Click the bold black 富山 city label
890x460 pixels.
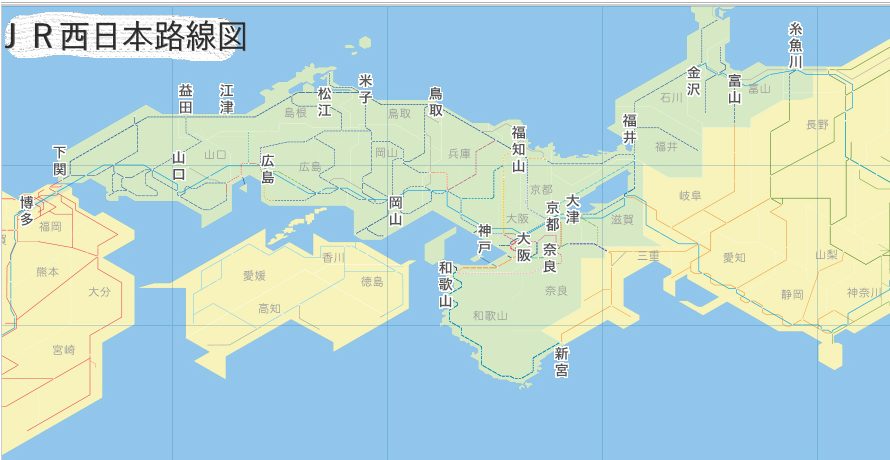pyautogui.click(x=735, y=90)
